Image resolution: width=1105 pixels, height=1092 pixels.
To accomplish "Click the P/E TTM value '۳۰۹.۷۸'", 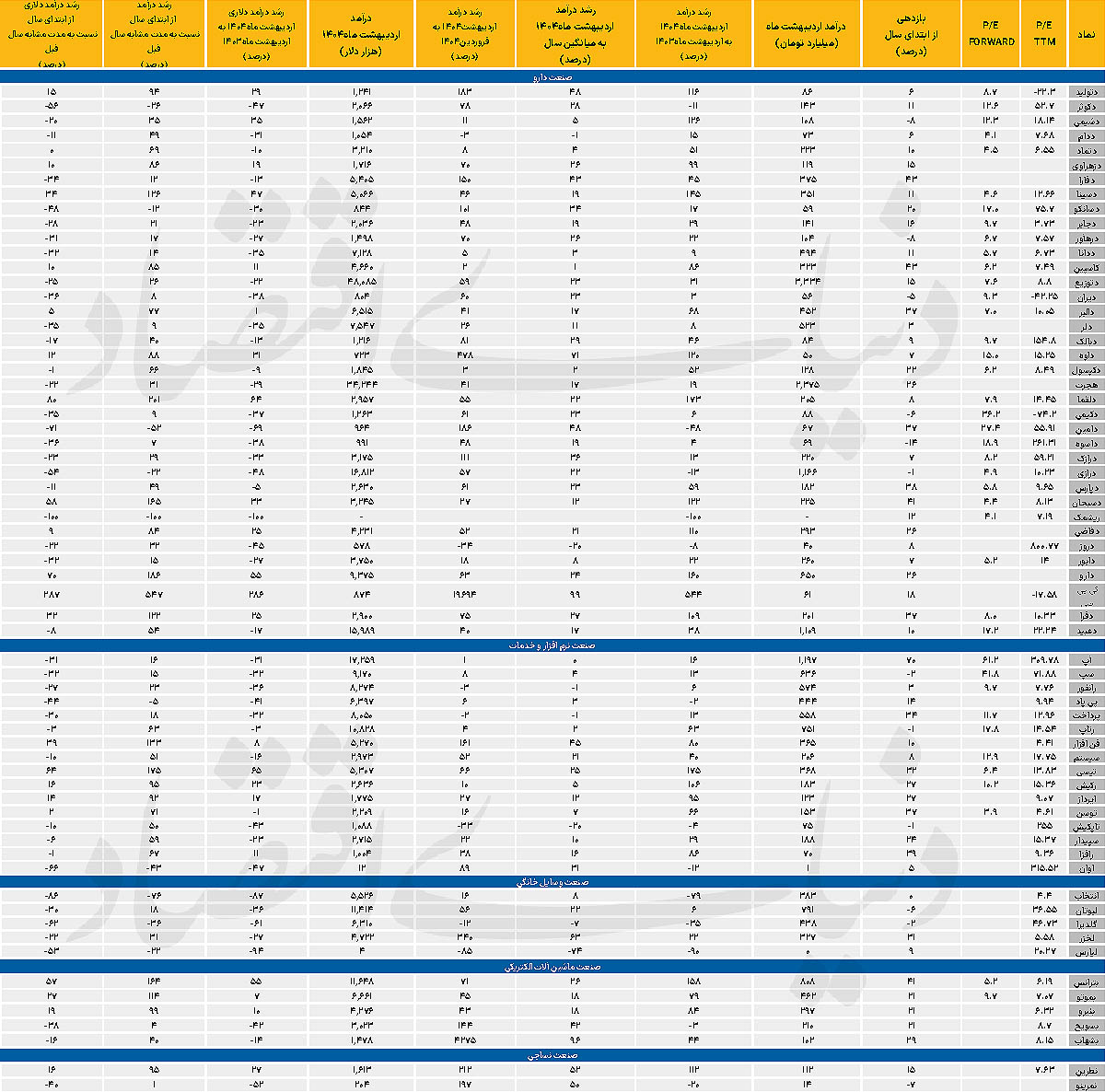I will click(1044, 660).
